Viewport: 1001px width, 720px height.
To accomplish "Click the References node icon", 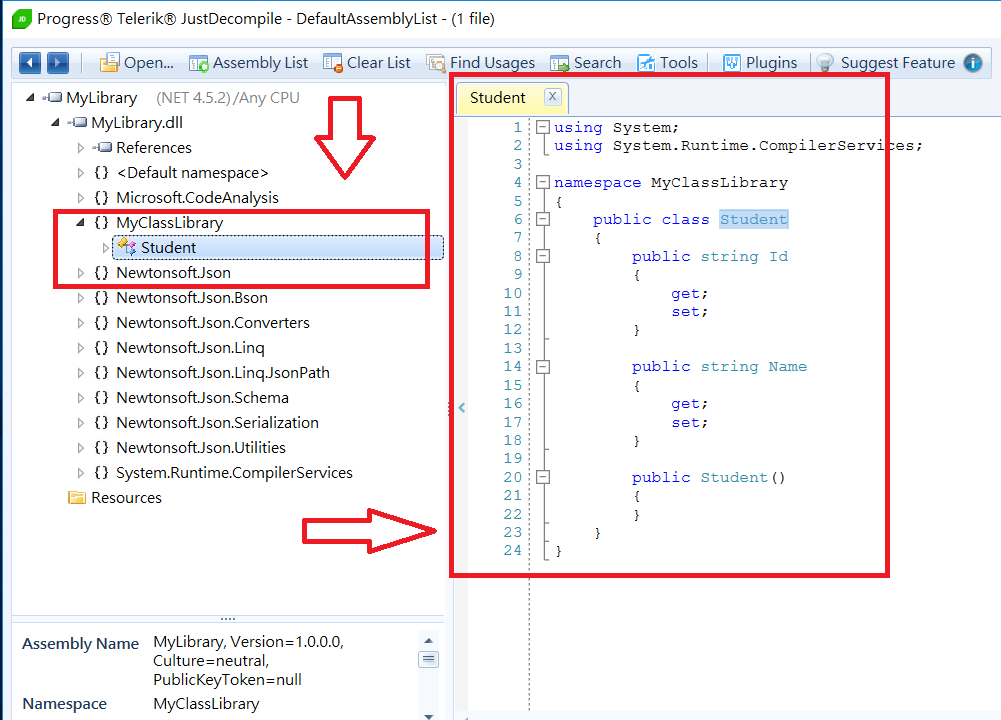I will [102, 147].
